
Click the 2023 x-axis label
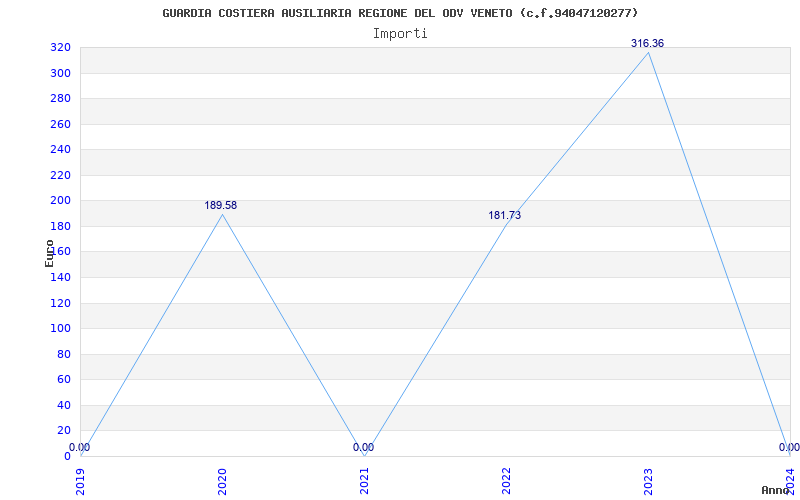click(x=648, y=482)
